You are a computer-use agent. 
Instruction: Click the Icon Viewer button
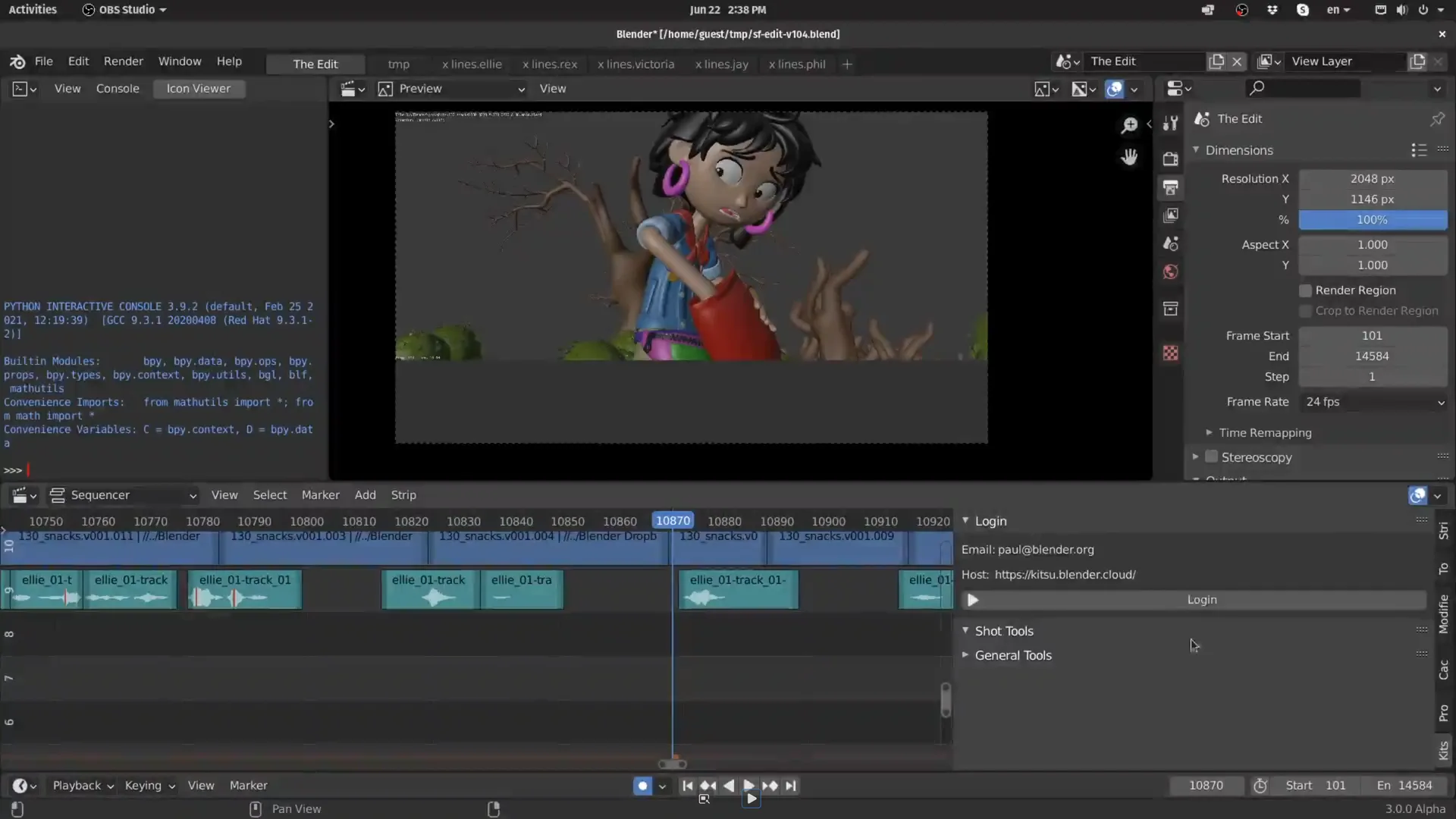coord(198,89)
